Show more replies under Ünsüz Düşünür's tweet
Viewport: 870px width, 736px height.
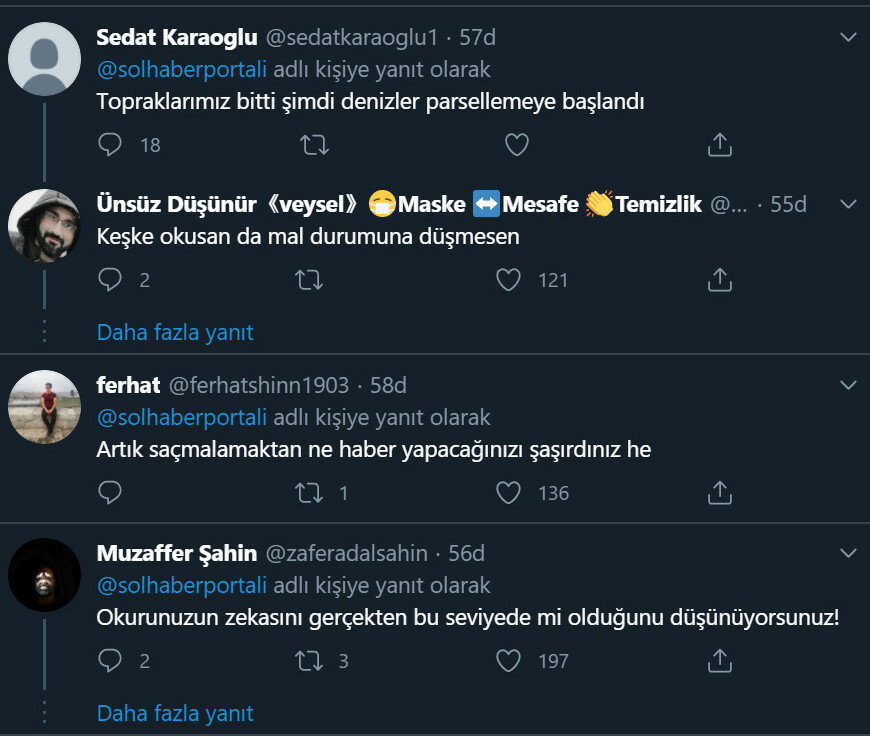point(175,332)
